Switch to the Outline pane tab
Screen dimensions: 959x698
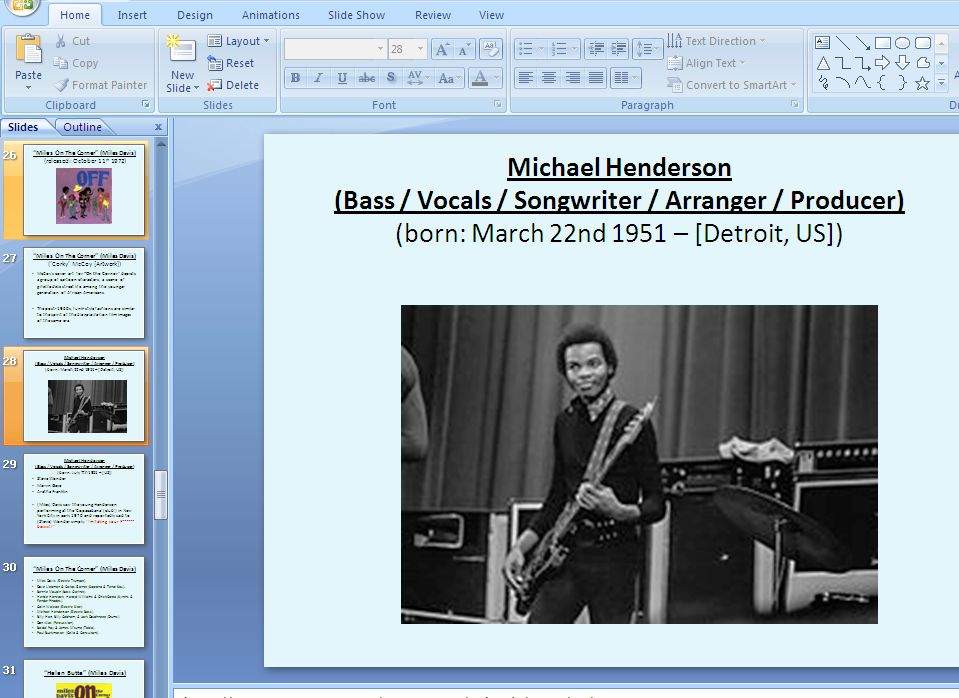[x=82, y=127]
